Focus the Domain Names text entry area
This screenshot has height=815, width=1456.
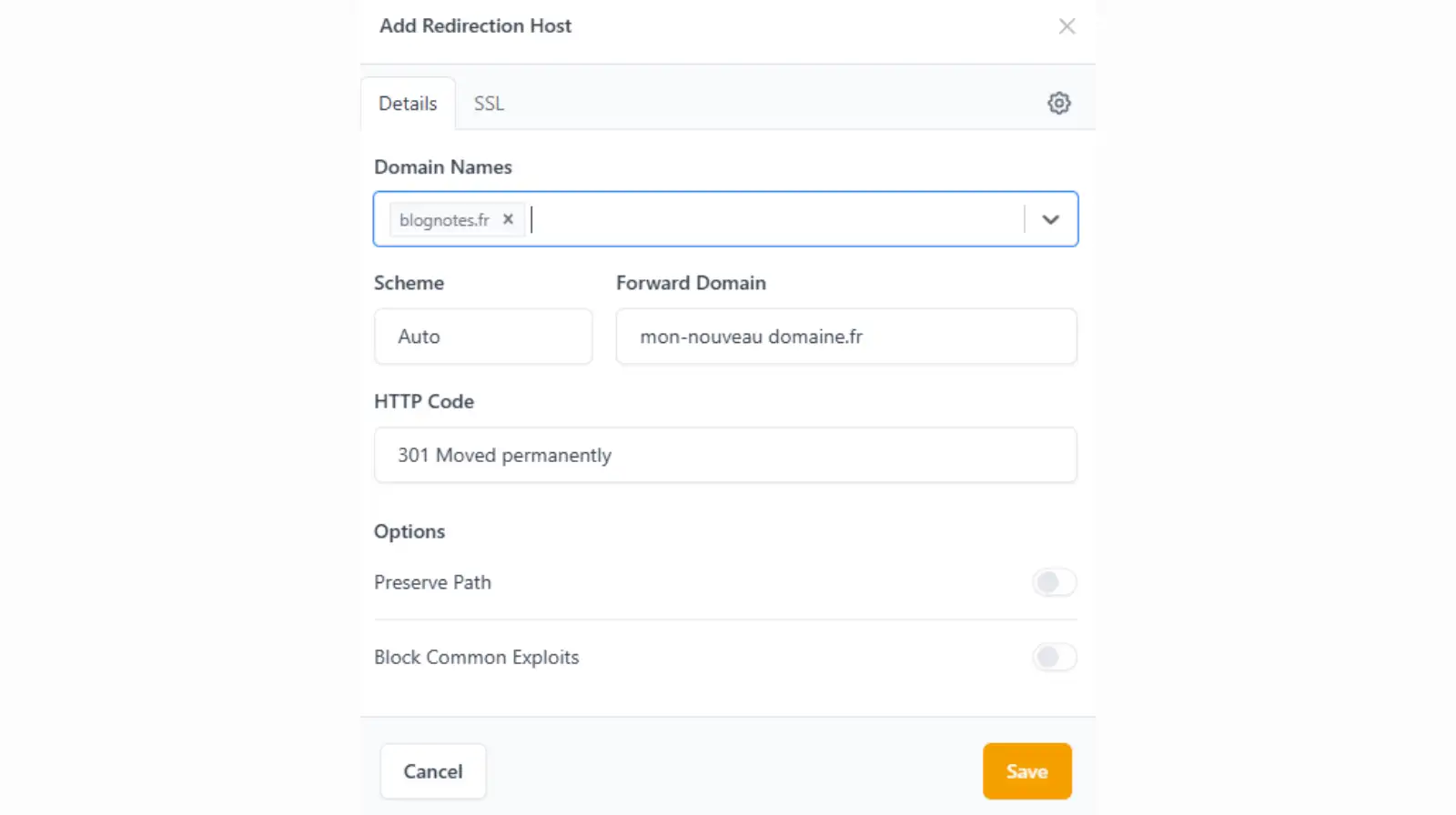pos(773,219)
